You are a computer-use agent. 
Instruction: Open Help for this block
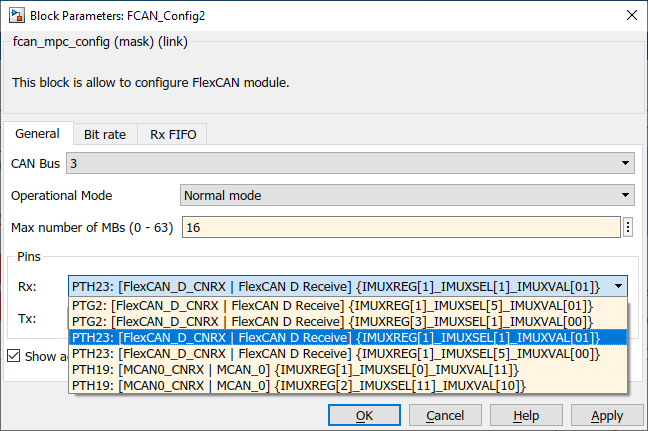(x=526, y=415)
